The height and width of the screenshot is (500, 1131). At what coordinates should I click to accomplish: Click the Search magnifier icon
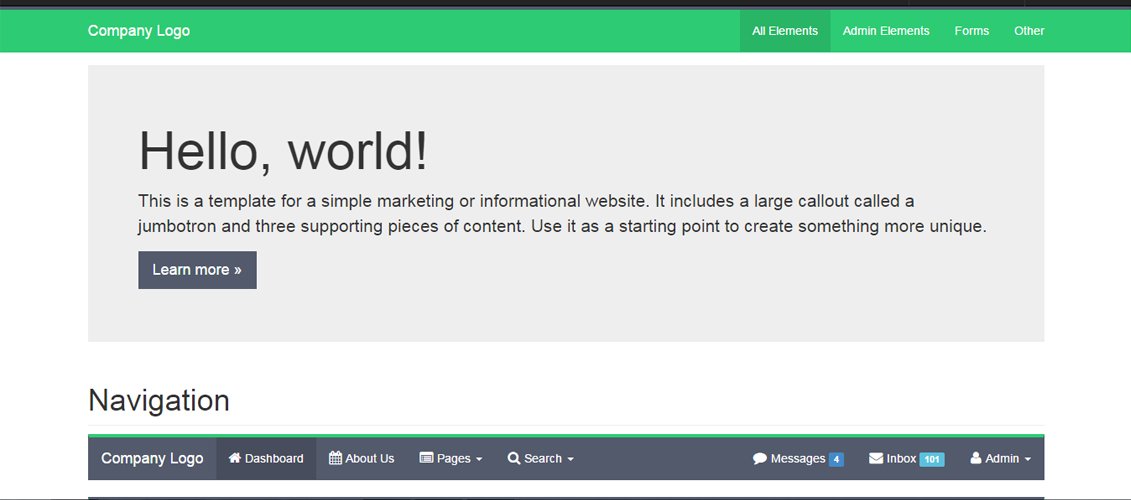[x=514, y=458]
